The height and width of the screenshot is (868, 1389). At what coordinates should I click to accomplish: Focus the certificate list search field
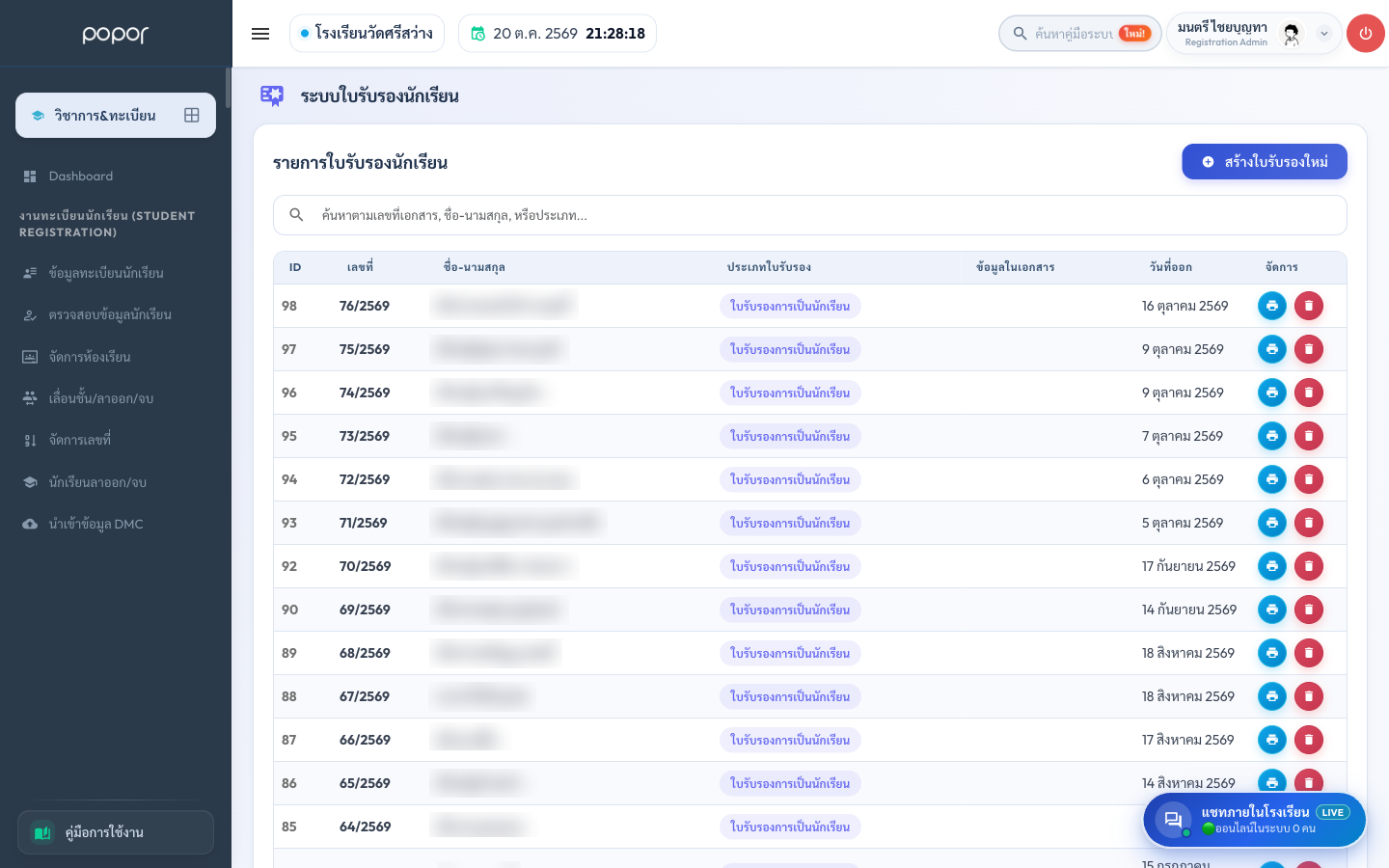coord(810,215)
